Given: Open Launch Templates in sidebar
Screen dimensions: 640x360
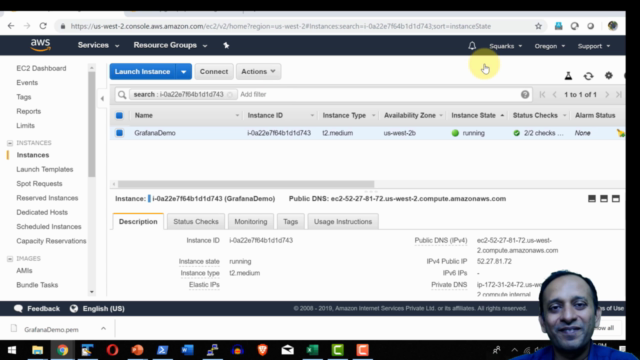Looking at the screenshot, I should tap(45, 169).
